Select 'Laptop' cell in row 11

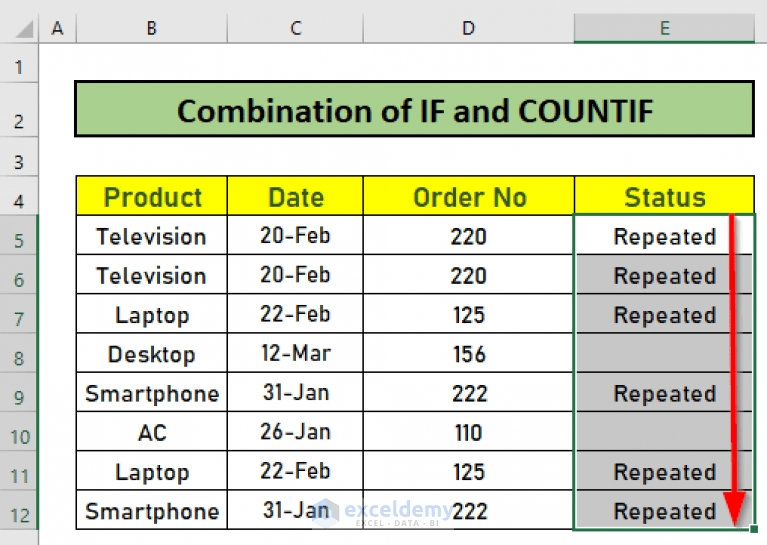152,470
